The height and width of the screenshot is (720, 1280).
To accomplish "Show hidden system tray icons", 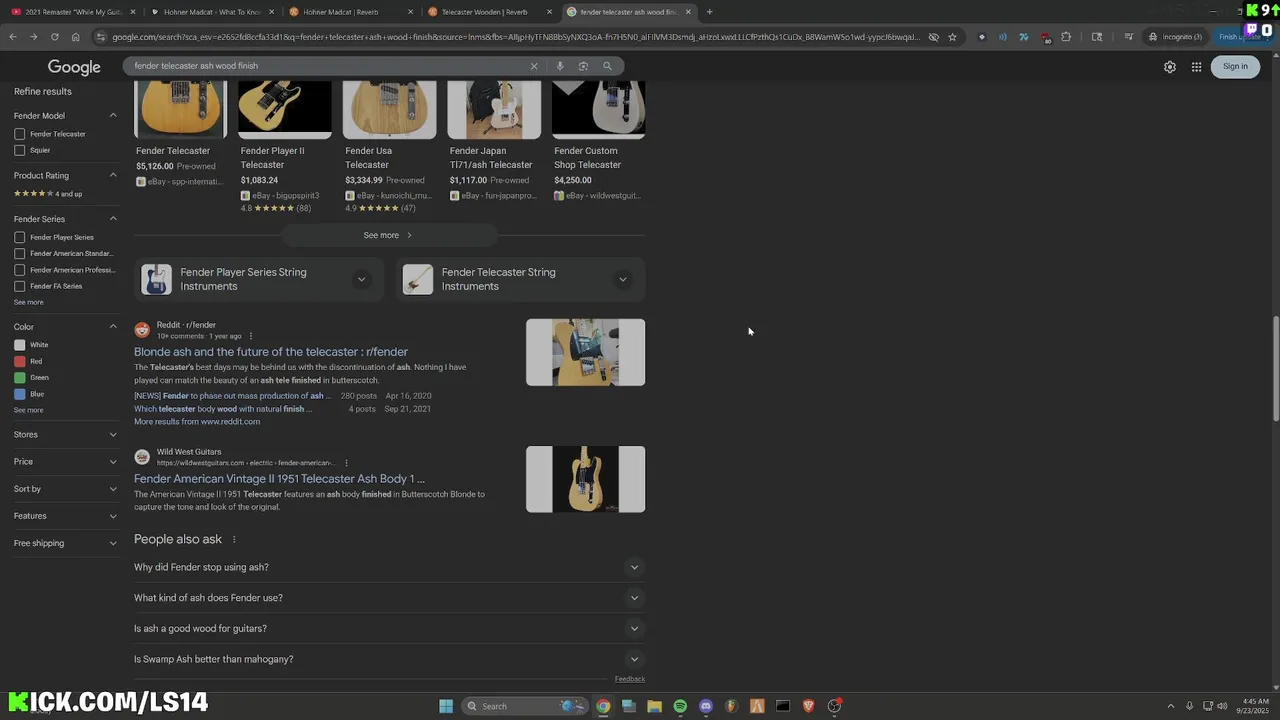I will (x=1170, y=706).
